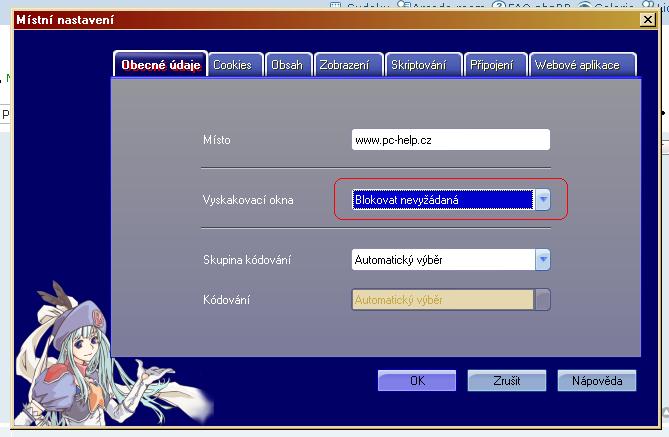Click the greyed-out Kódování combo box
This screenshot has width=669, height=437.
click(450, 300)
